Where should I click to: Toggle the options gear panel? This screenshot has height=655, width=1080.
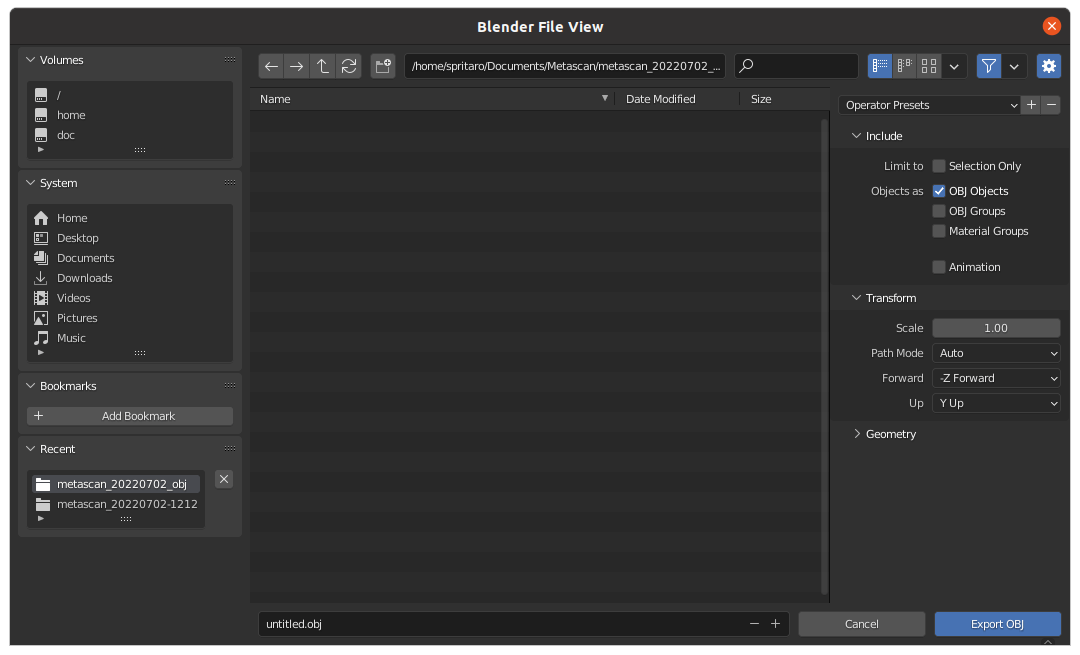tap(1048, 66)
